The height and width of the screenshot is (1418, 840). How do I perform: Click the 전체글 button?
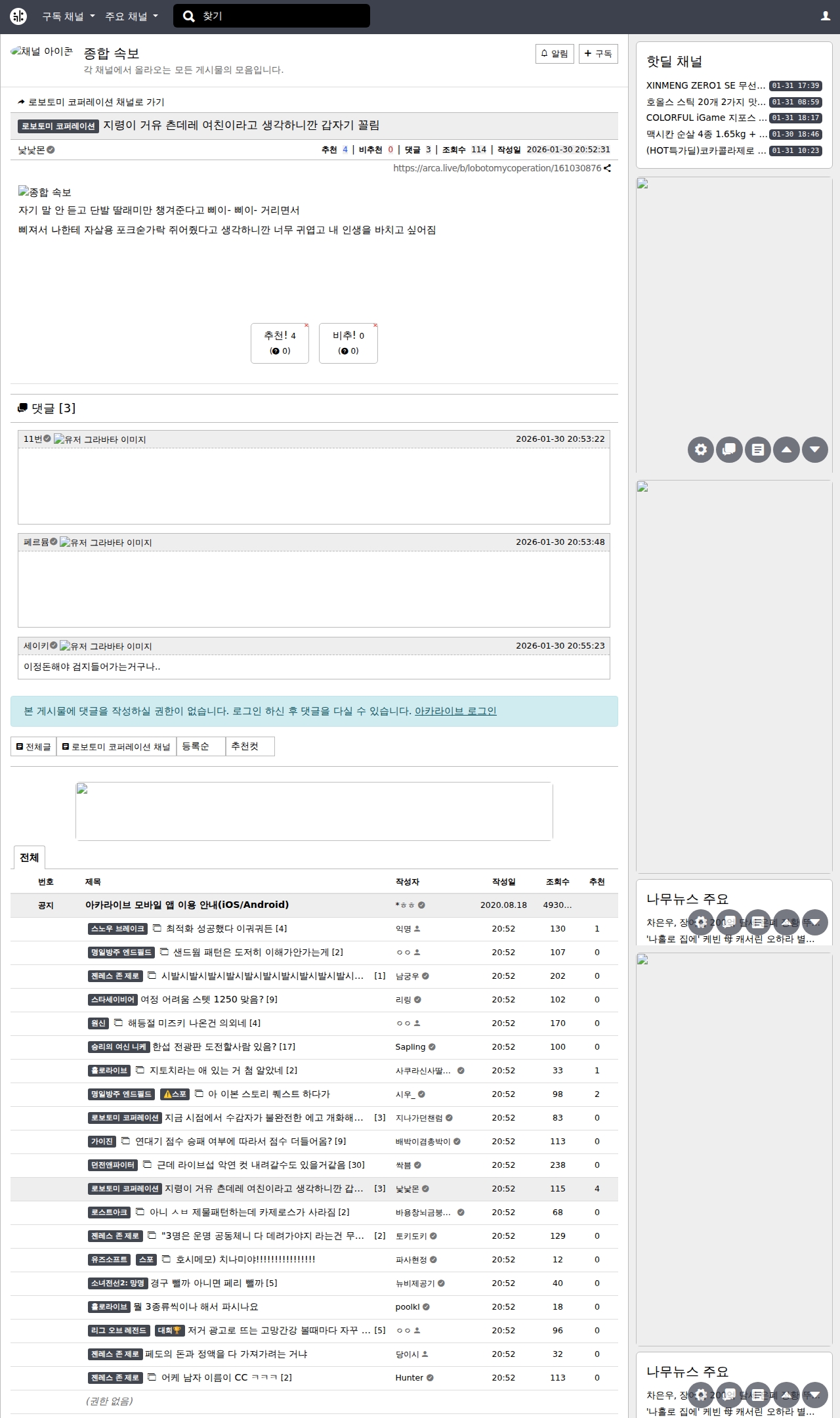(33, 746)
